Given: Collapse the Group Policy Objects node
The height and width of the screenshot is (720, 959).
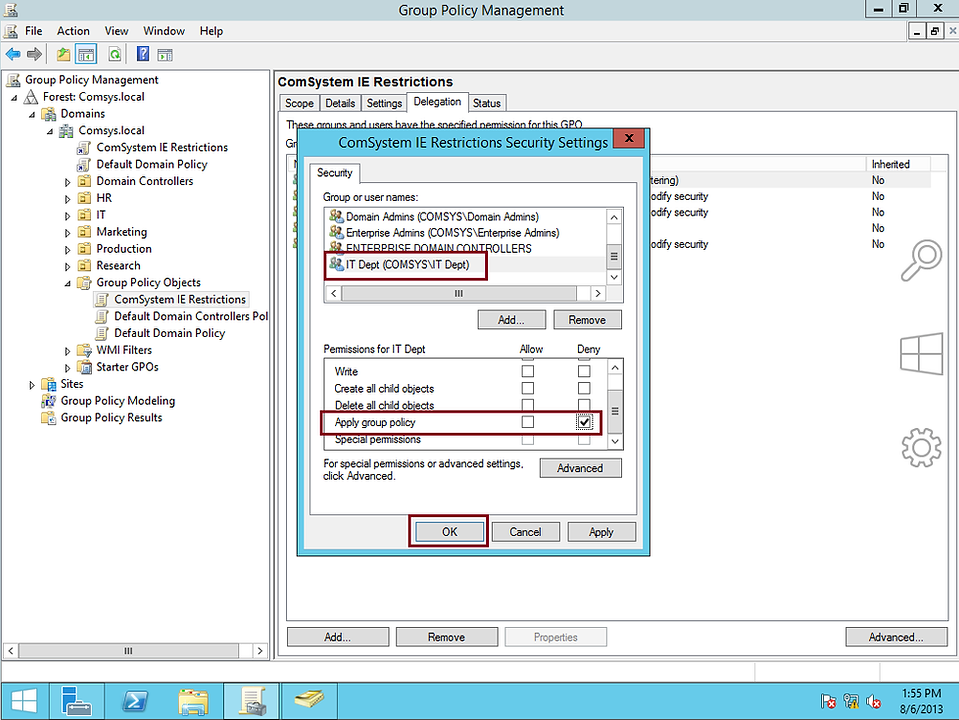Looking at the screenshot, I should (67, 283).
